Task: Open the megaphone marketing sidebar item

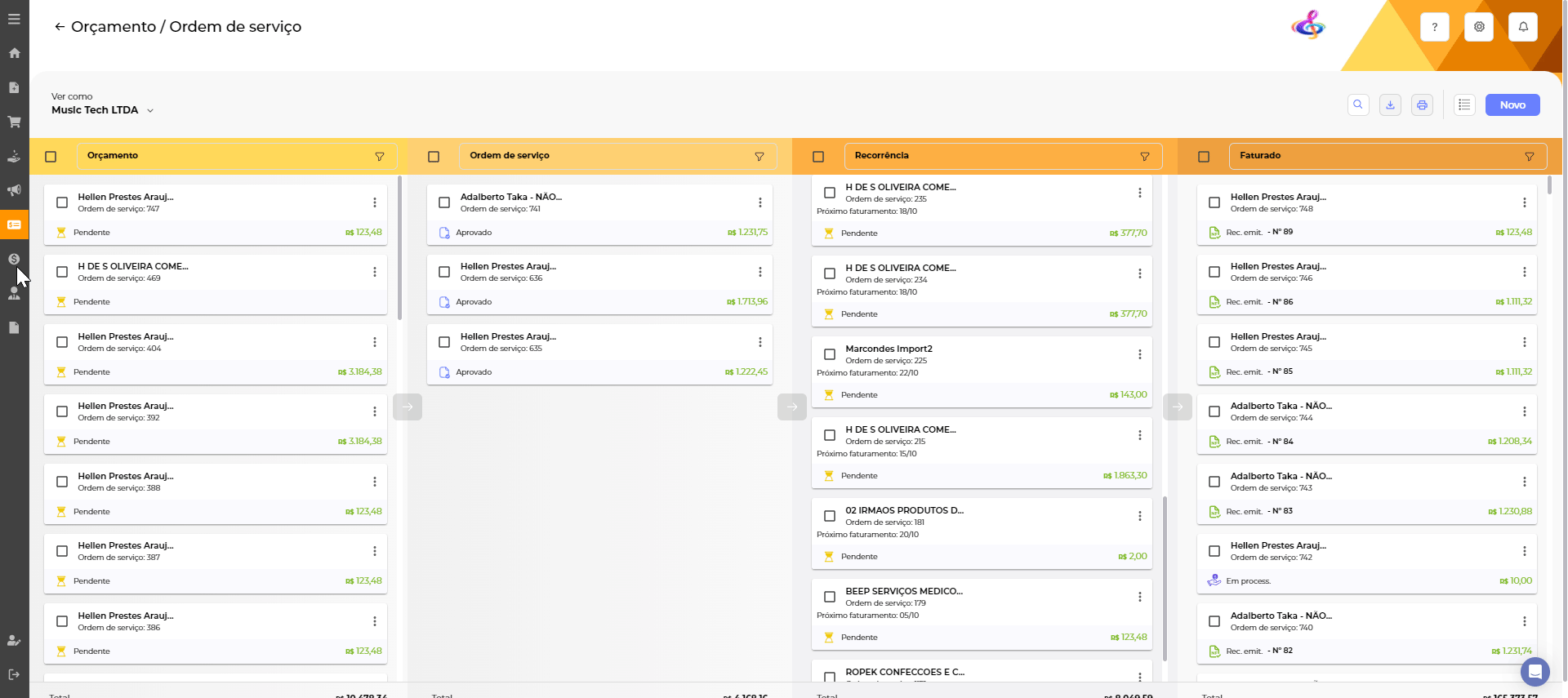Action: 14,190
